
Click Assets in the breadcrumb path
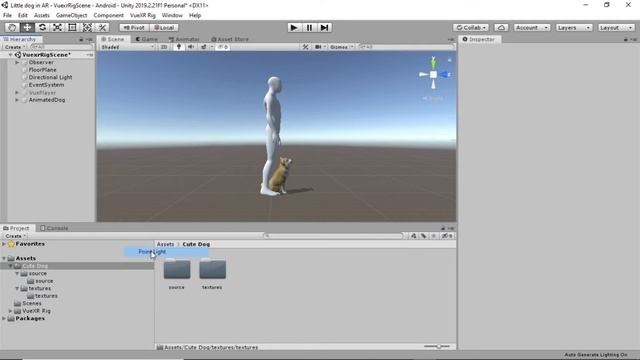[x=165, y=244]
